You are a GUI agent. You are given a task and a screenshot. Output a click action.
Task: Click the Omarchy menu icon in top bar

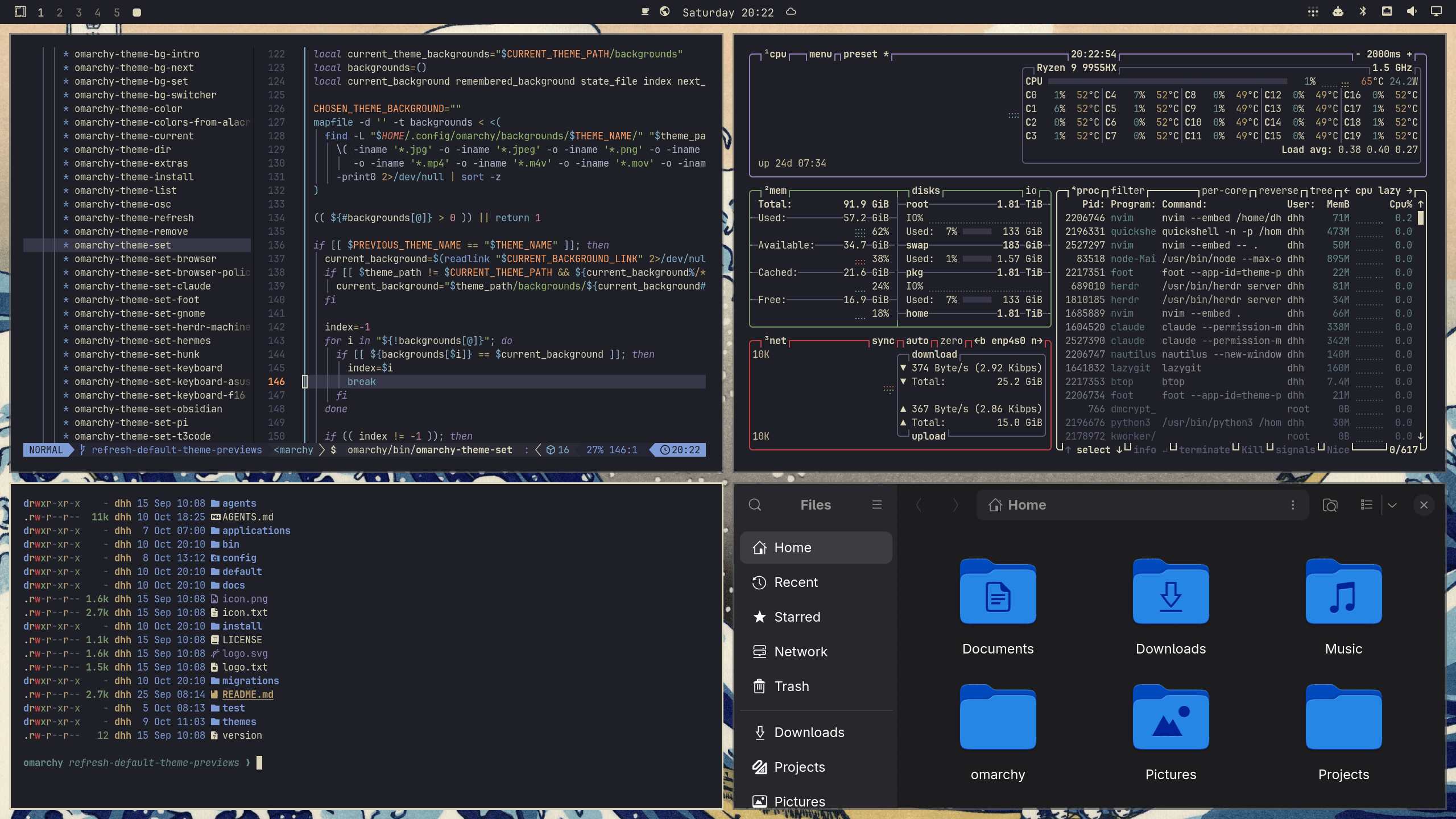pyautogui.click(x=20, y=11)
